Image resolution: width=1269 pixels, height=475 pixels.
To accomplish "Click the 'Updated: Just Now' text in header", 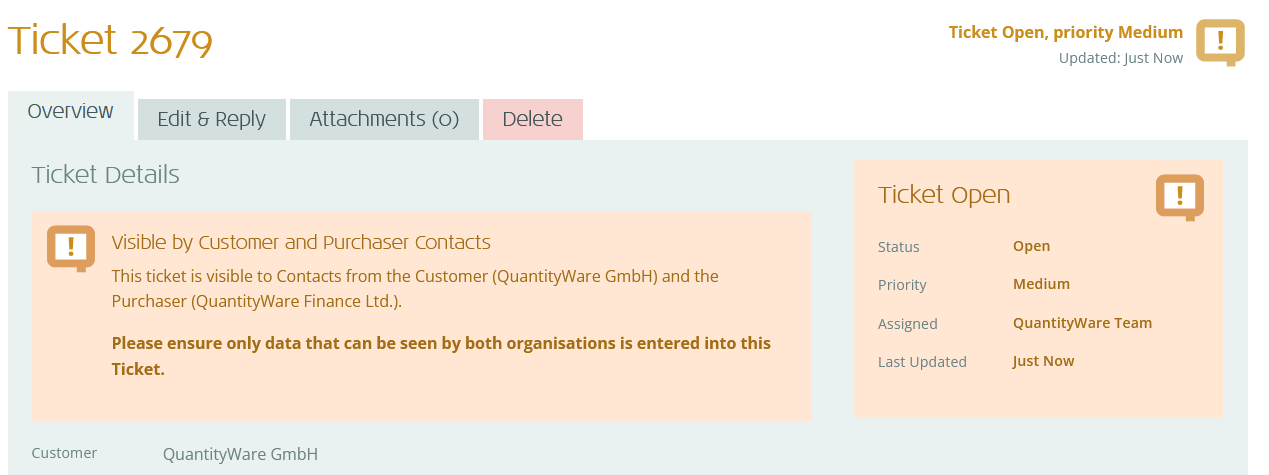I will coord(1120,58).
